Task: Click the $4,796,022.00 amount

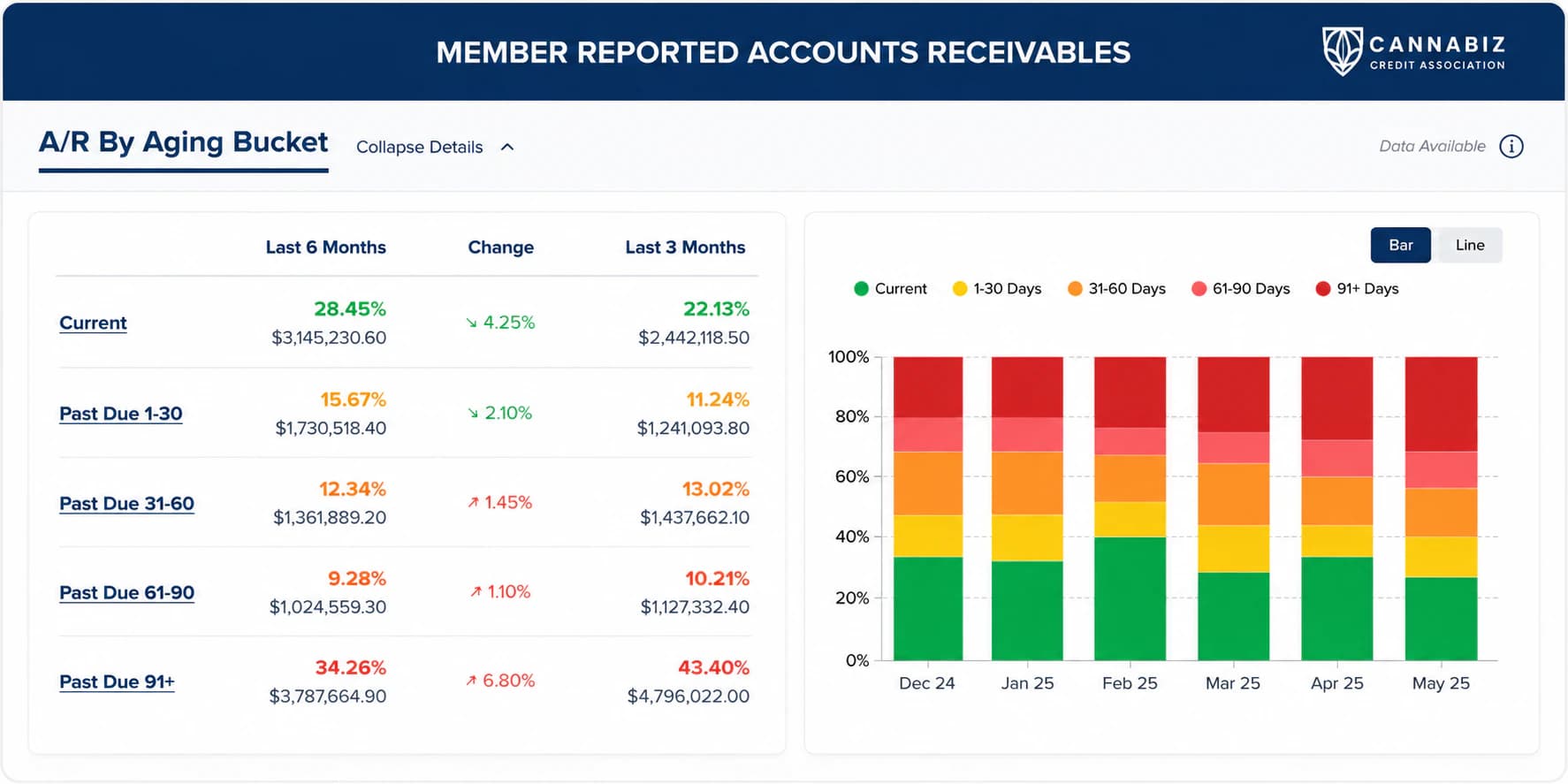Action: coord(689,696)
